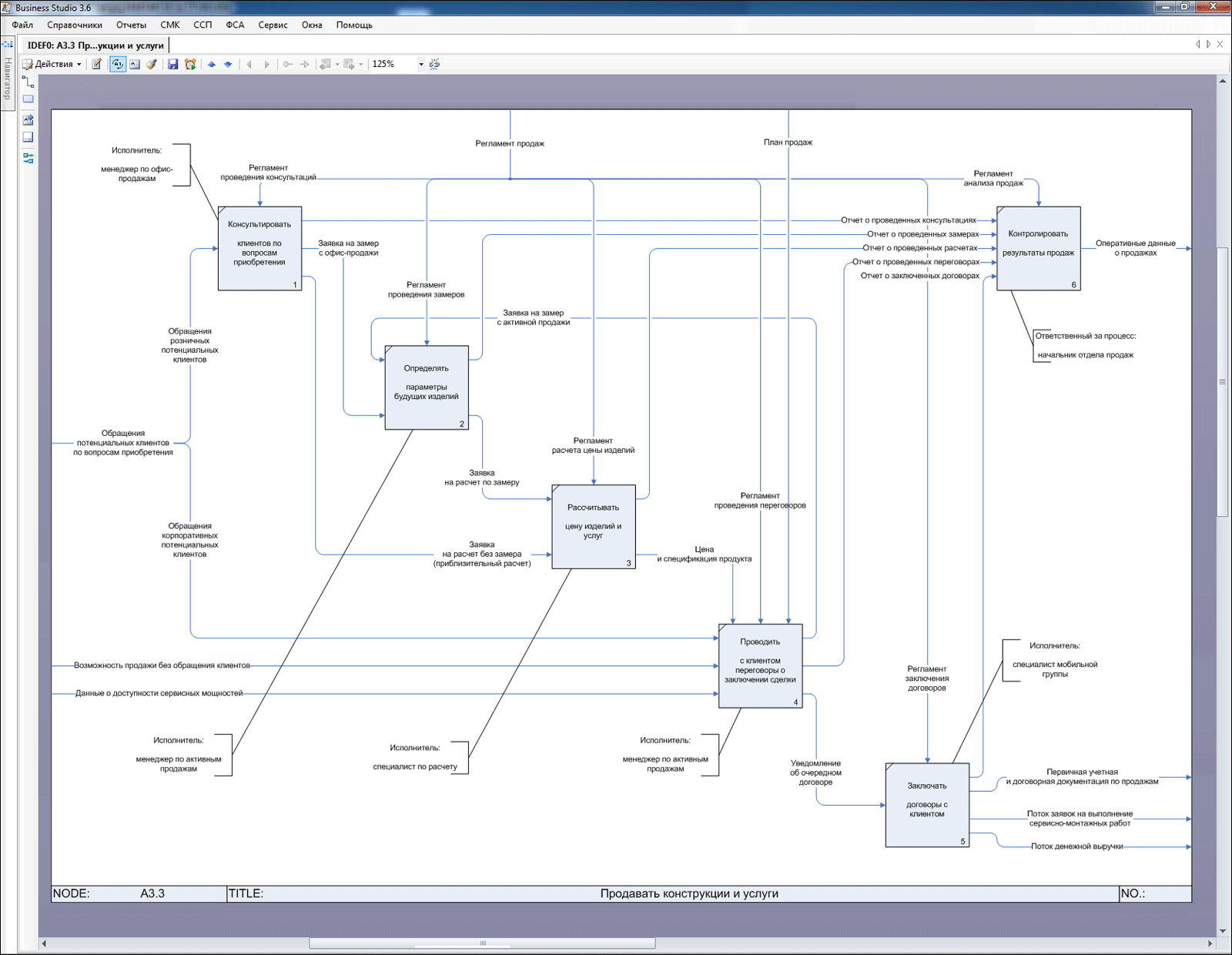Viewport: 1232px width, 955px height.
Task: Go down a level with blue down arrow
Action: pos(228,65)
